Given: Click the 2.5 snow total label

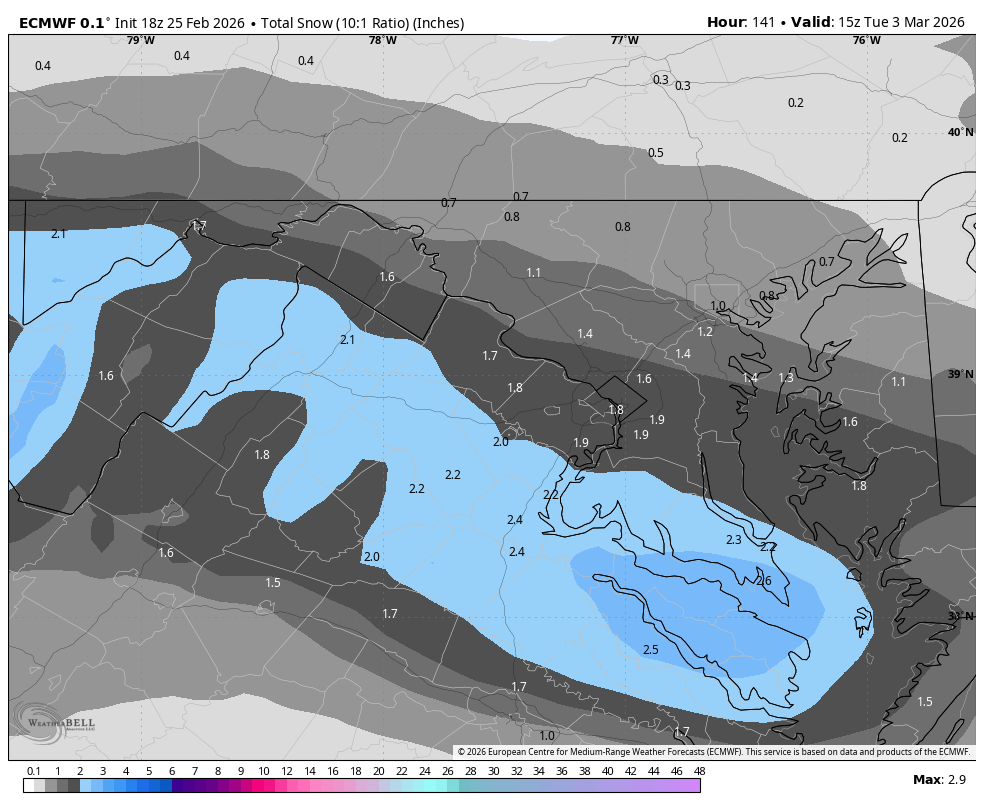Looking at the screenshot, I should (650, 650).
